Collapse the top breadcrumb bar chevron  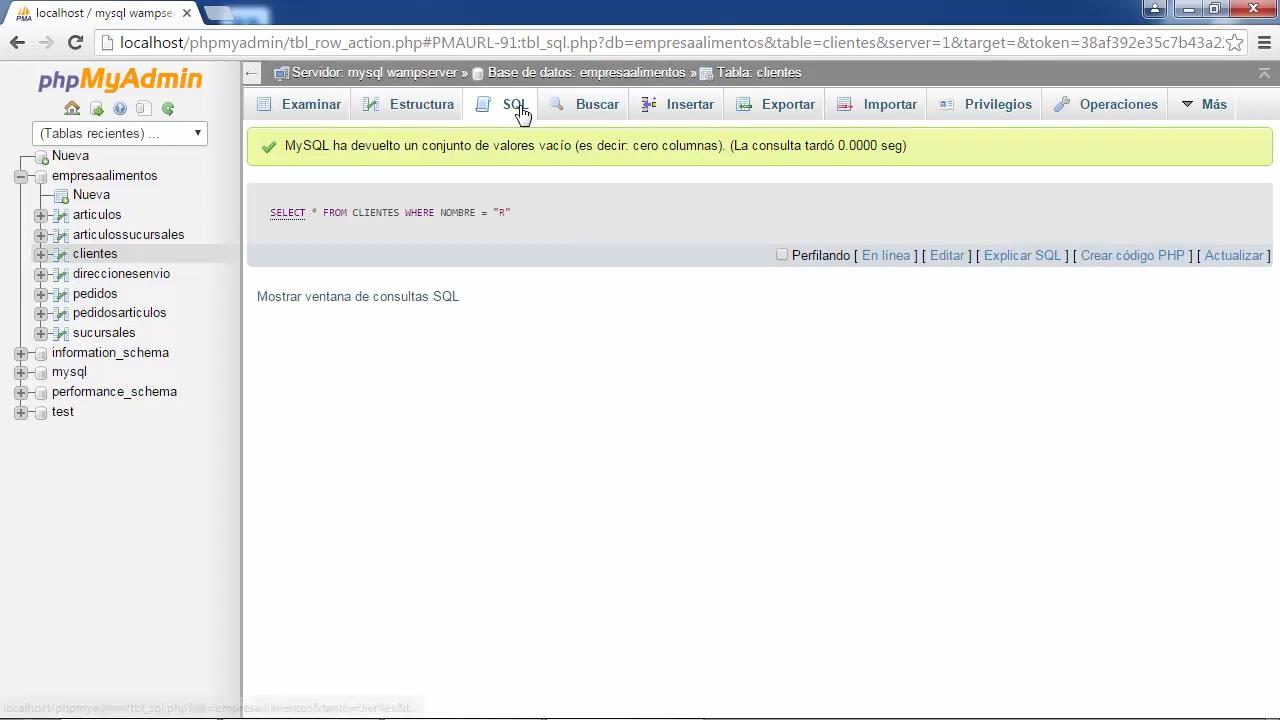coord(1264,73)
